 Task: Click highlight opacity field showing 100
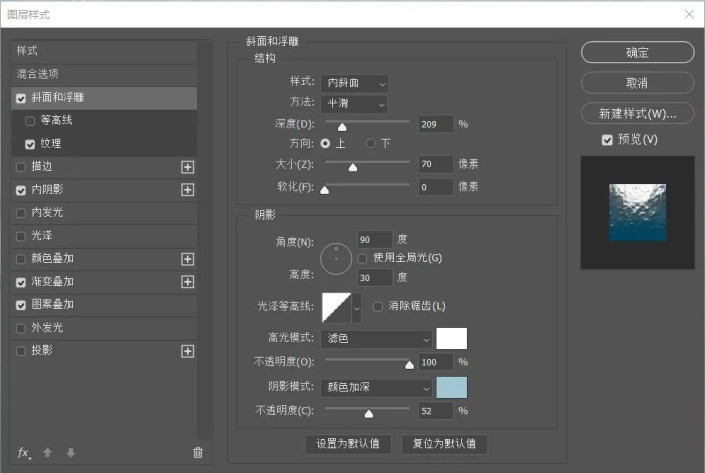[435, 362]
